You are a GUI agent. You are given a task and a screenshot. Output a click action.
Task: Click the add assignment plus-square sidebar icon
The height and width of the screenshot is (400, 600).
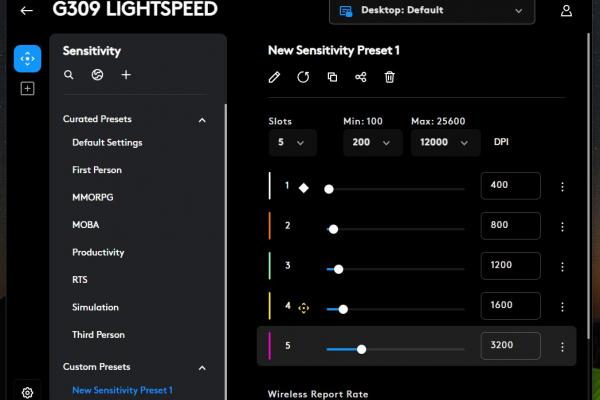pos(27,89)
